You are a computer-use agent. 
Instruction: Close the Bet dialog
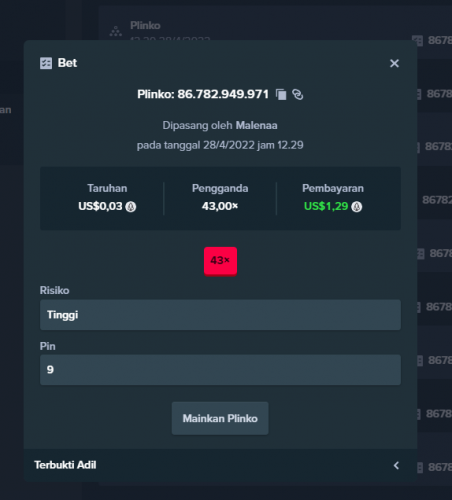tap(394, 63)
